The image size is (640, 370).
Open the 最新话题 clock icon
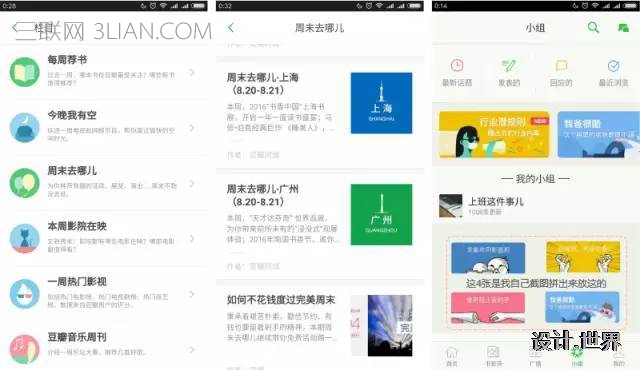coord(457,65)
